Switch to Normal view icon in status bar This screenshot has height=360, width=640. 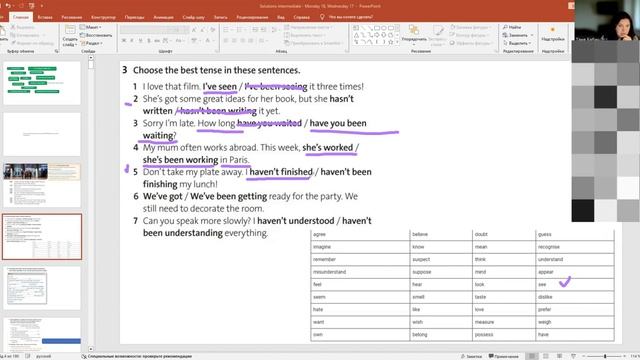coord(532,356)
